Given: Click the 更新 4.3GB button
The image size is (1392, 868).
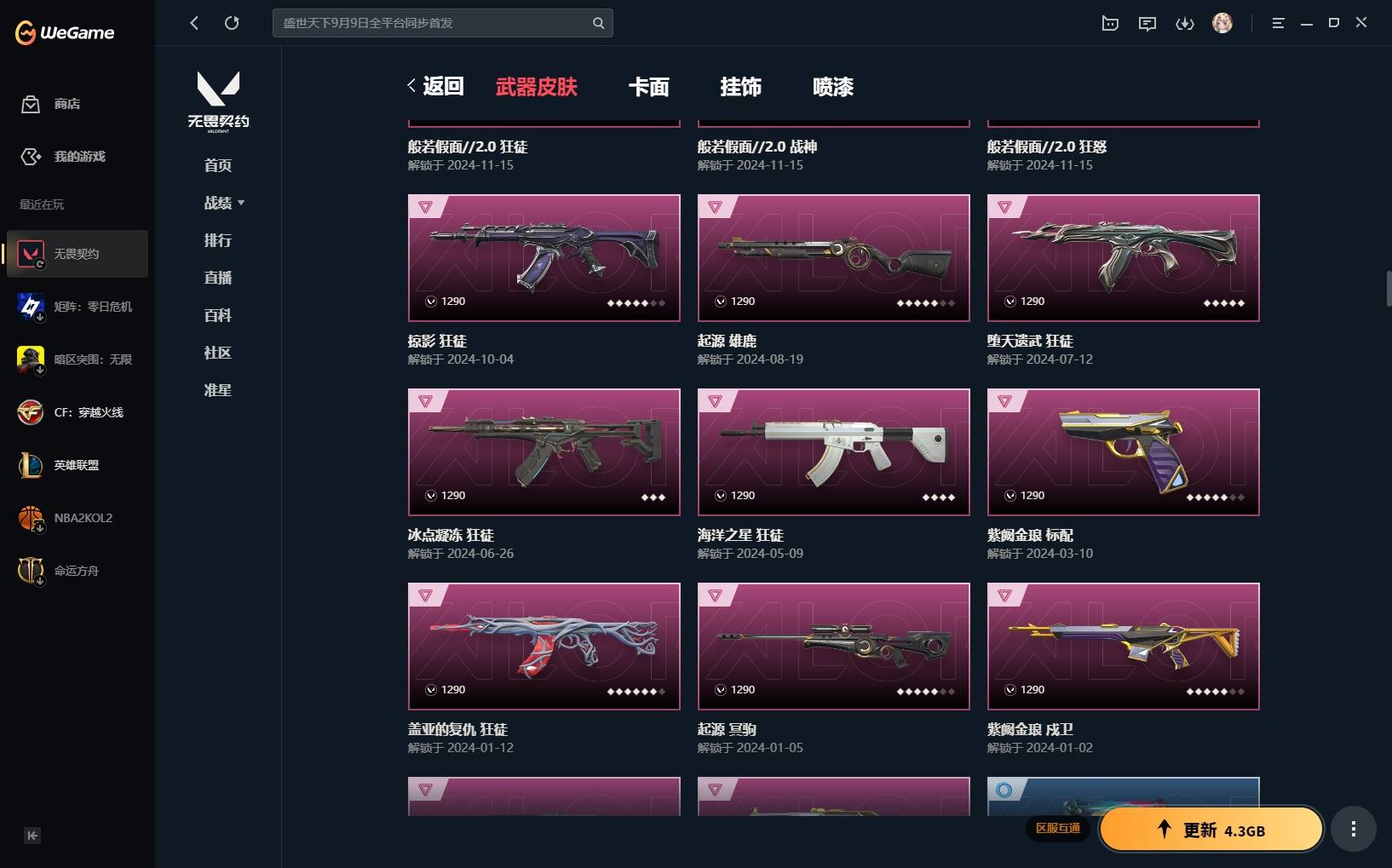Looking at the screenshot, I should 1211,830.
